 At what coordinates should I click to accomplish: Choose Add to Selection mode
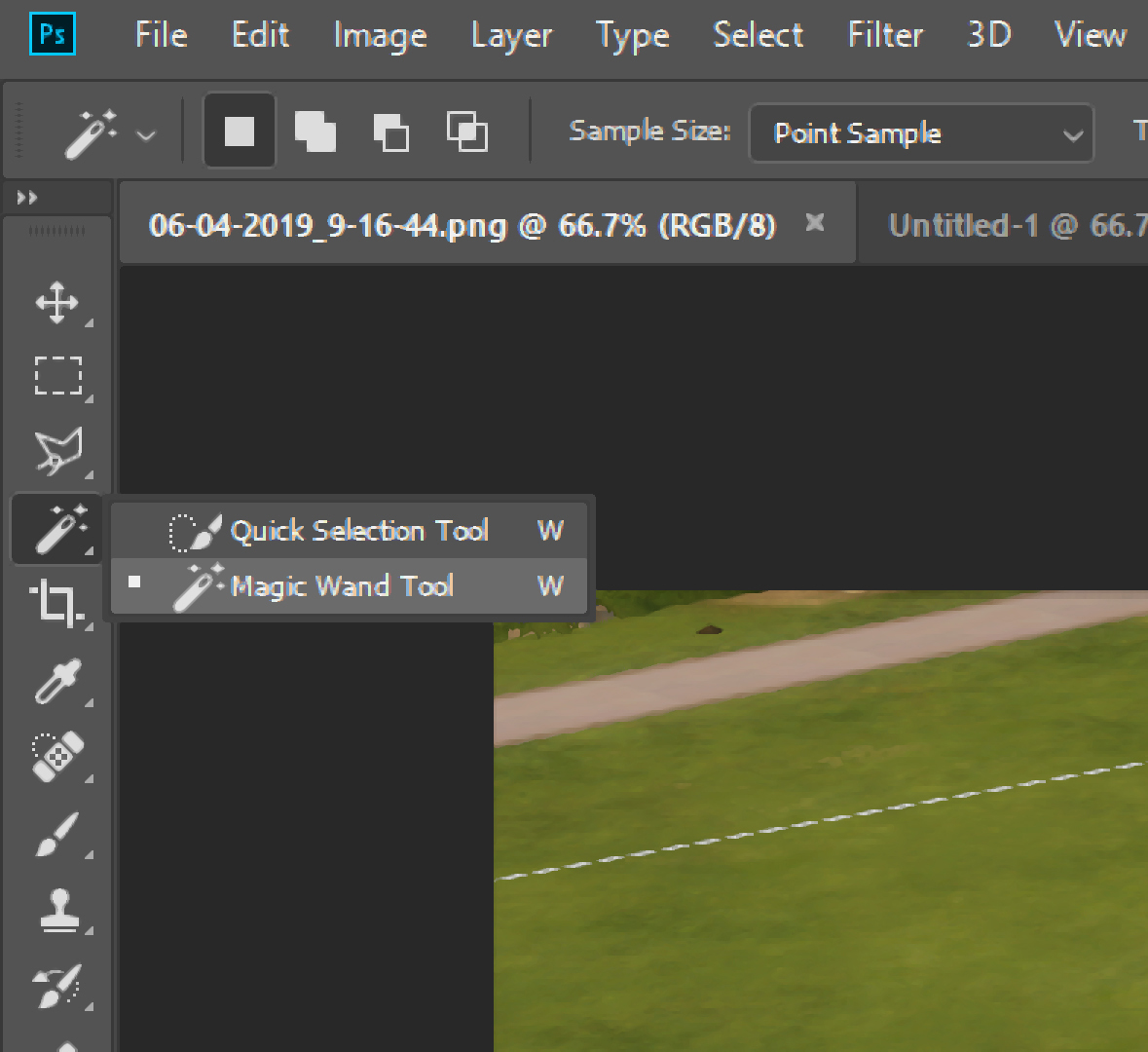coord(315,131)
